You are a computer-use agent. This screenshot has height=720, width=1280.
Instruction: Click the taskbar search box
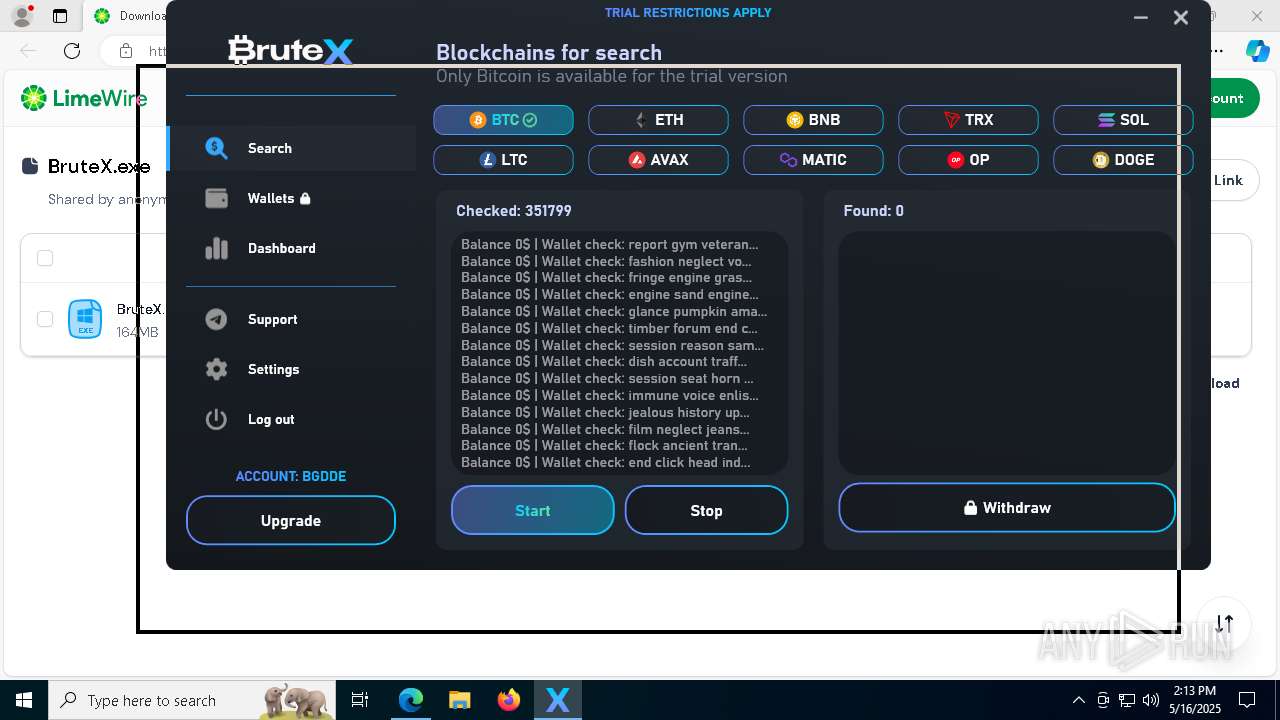pos(193,700)
